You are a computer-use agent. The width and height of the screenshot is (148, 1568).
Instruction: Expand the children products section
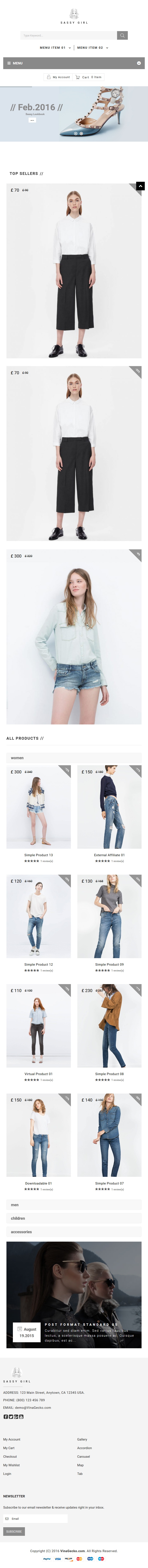(x=74, y=1218)
